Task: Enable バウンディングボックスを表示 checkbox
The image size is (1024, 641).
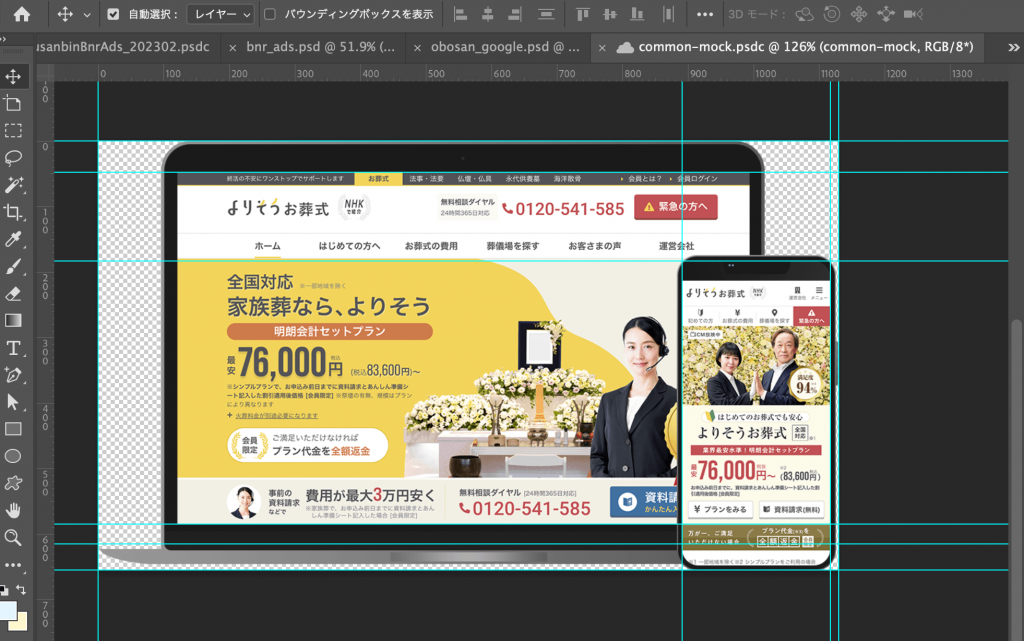Action: [270, 15]
